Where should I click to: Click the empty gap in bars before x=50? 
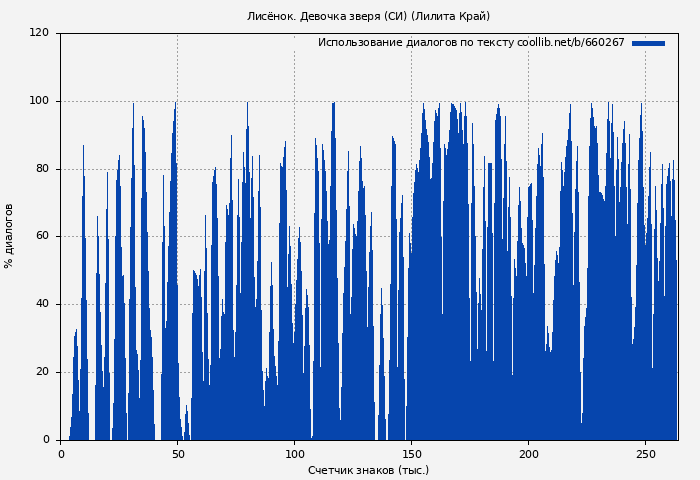pyautogui.click(x=158, y=400)
